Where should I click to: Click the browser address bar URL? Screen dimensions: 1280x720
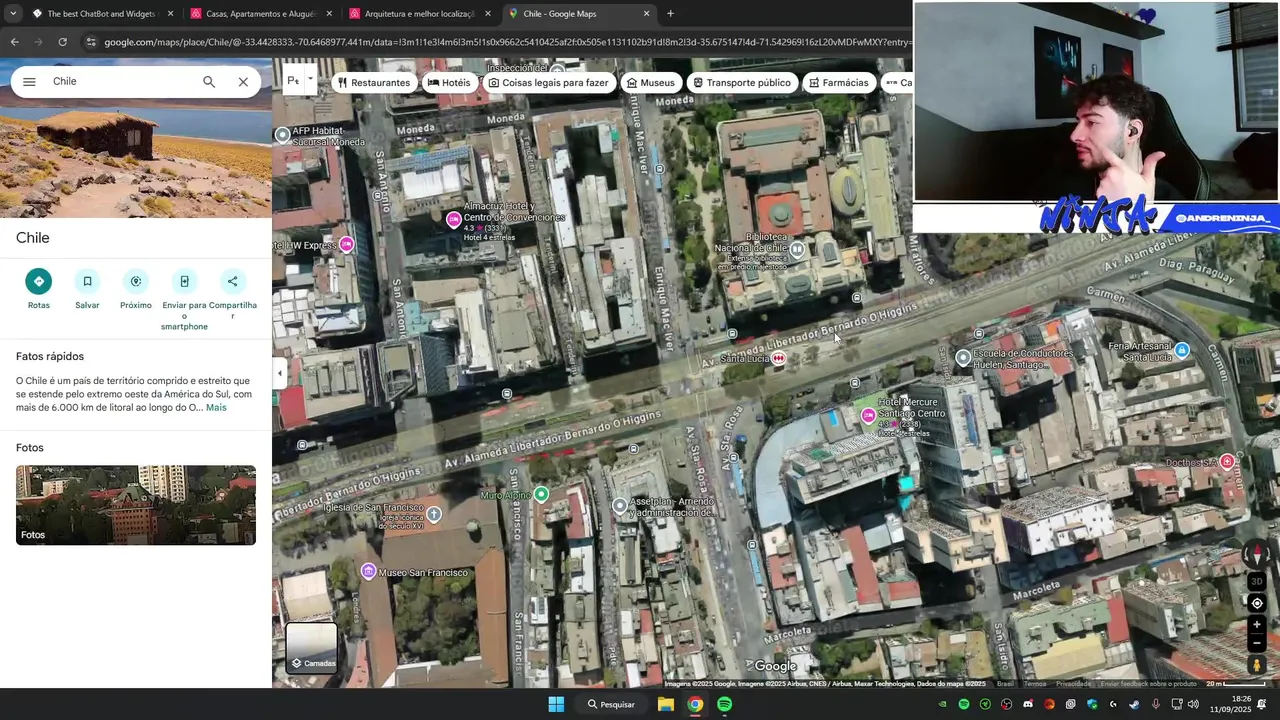click(507, 42)
